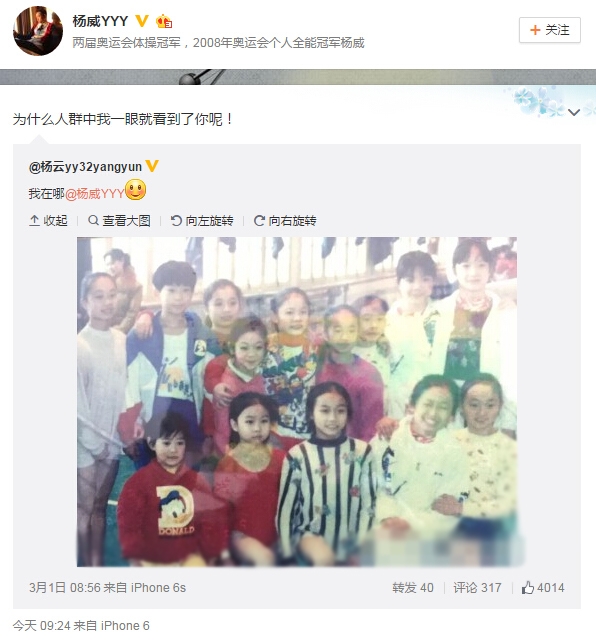Open the 转发 40 repost link
Viewport: 596px width, 640px height.
coord(413,588)
